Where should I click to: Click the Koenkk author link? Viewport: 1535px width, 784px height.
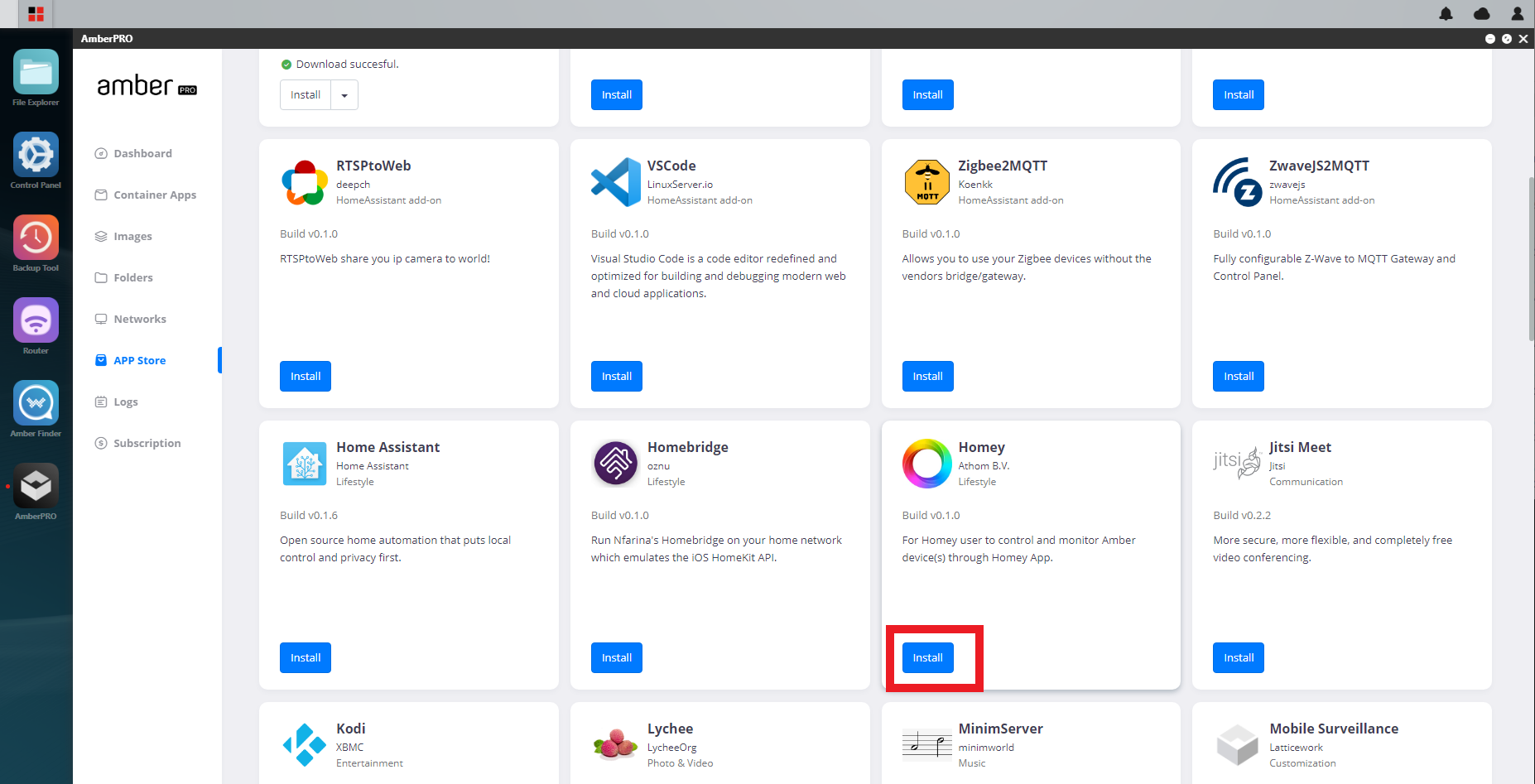tap(975, 185)
